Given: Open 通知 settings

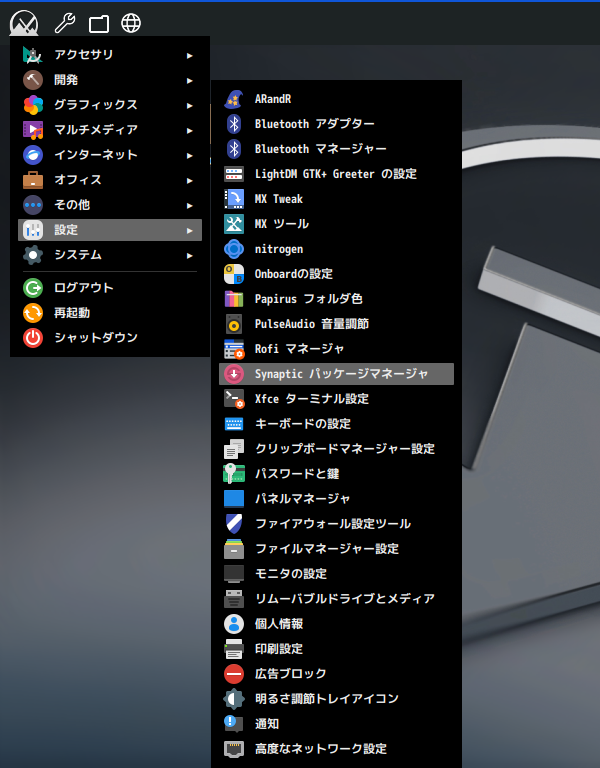Looking at the screenshot, I should pos(336,724).
